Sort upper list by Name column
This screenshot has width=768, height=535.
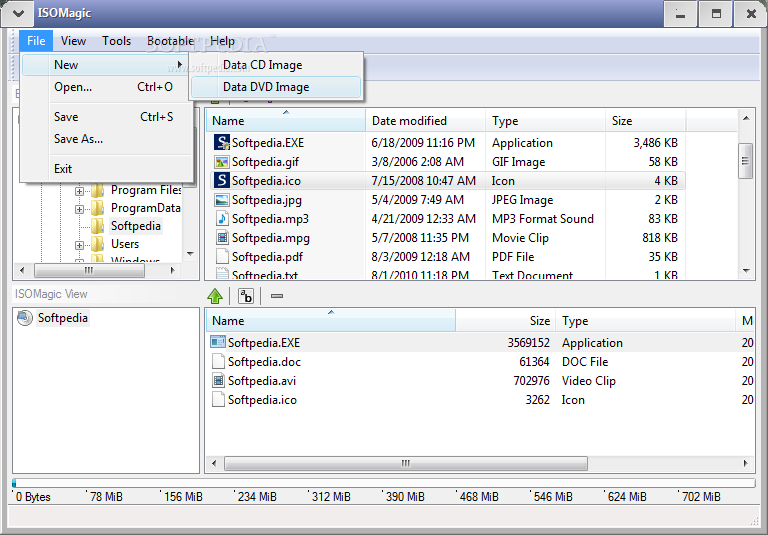click(x=286, y=121)
